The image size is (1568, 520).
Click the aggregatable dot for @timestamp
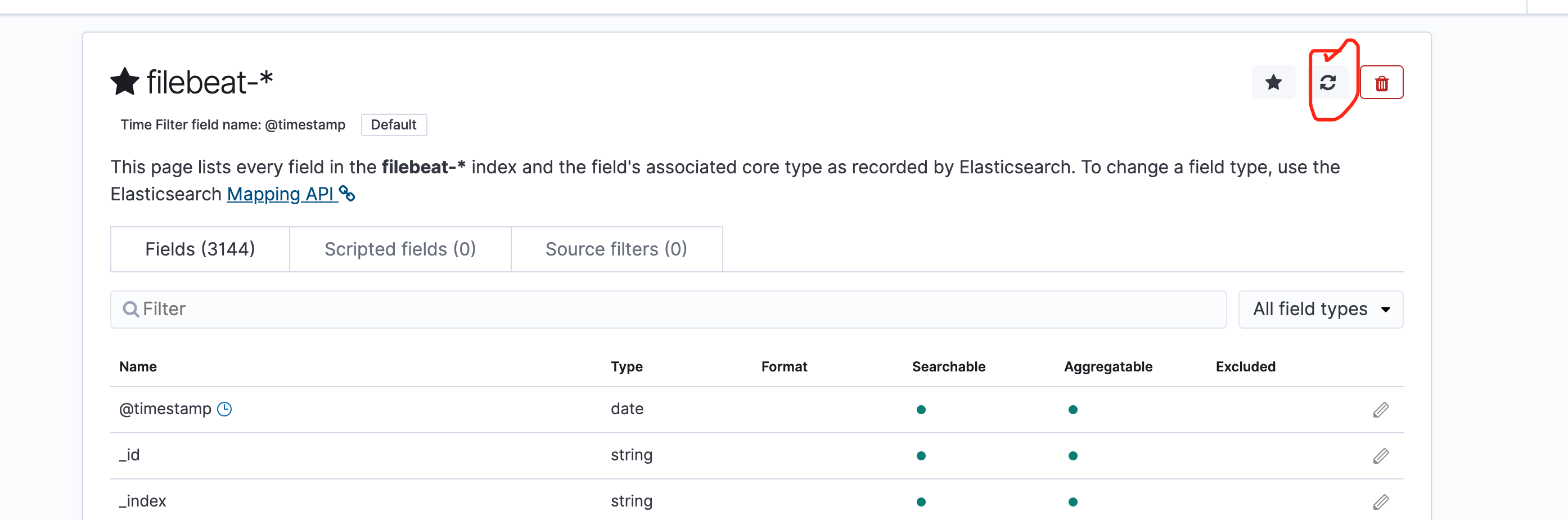(x=1073, y=410)
